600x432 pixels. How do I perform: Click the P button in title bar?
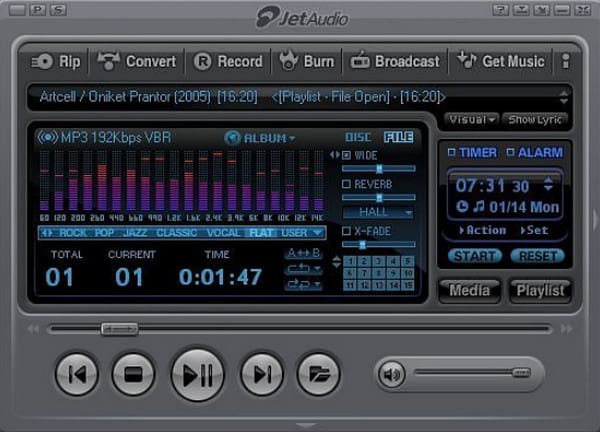(x=38, y=10)
